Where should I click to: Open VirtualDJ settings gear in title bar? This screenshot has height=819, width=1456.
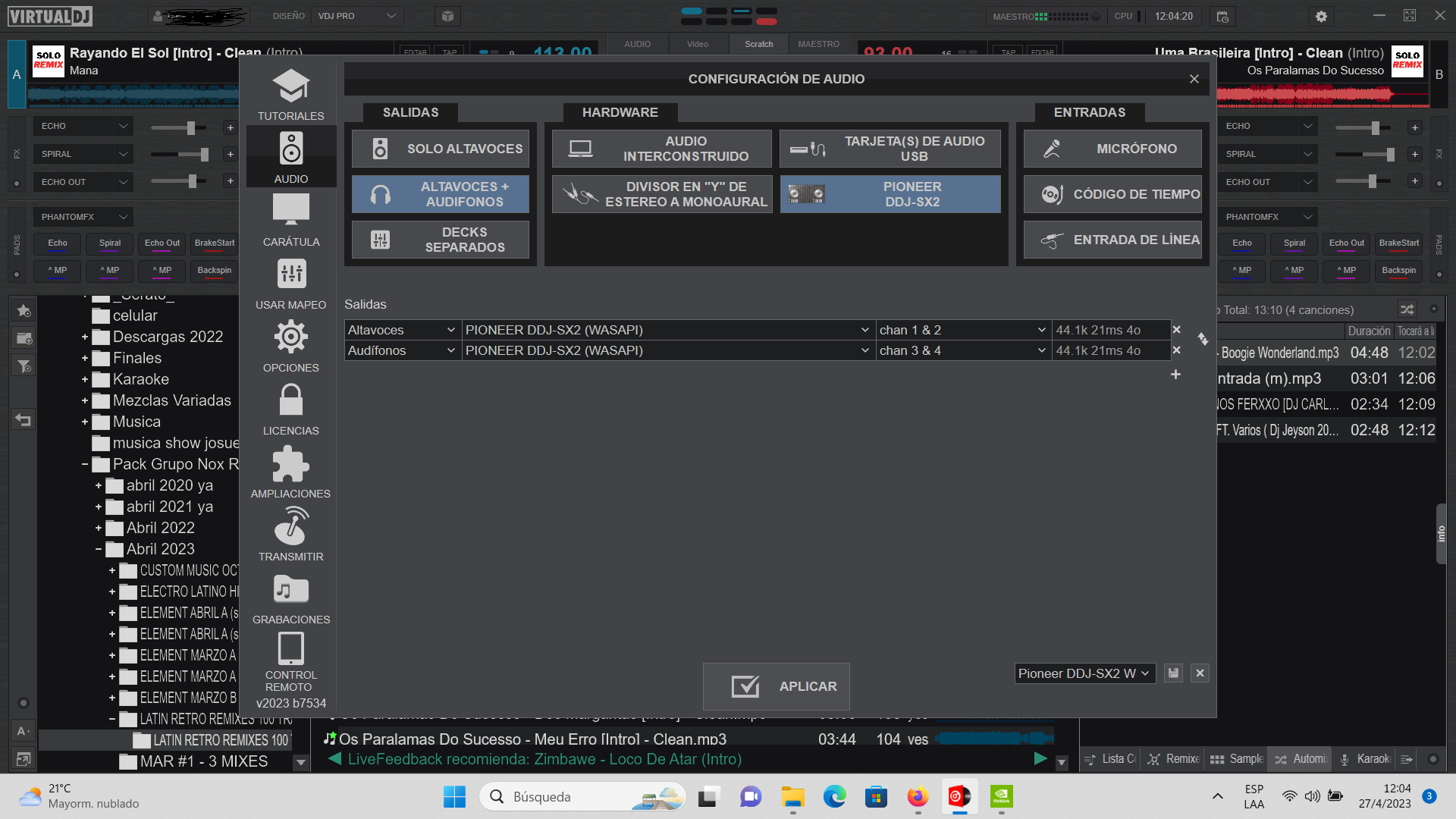point(1321,16)
